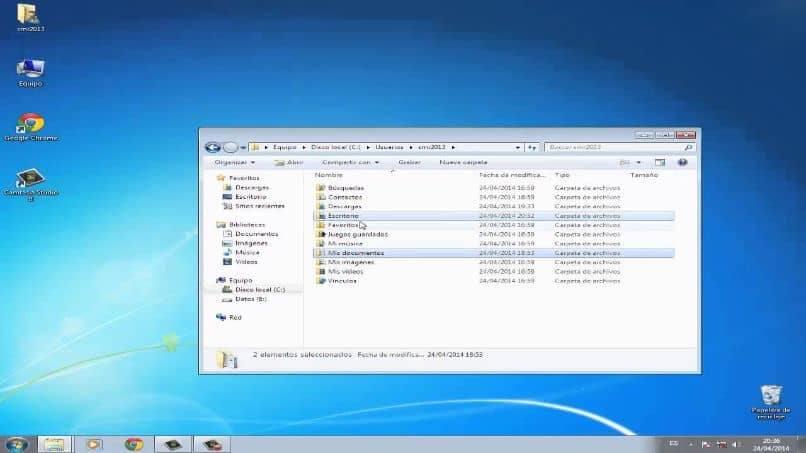The width and height of the screenshot is (806, 453).
Task: Sort by the Tipo column header
Action: pyautogui.click(x=562, y=175)
